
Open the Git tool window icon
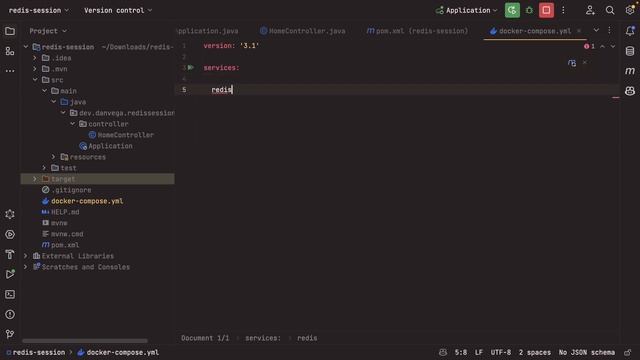10,334
